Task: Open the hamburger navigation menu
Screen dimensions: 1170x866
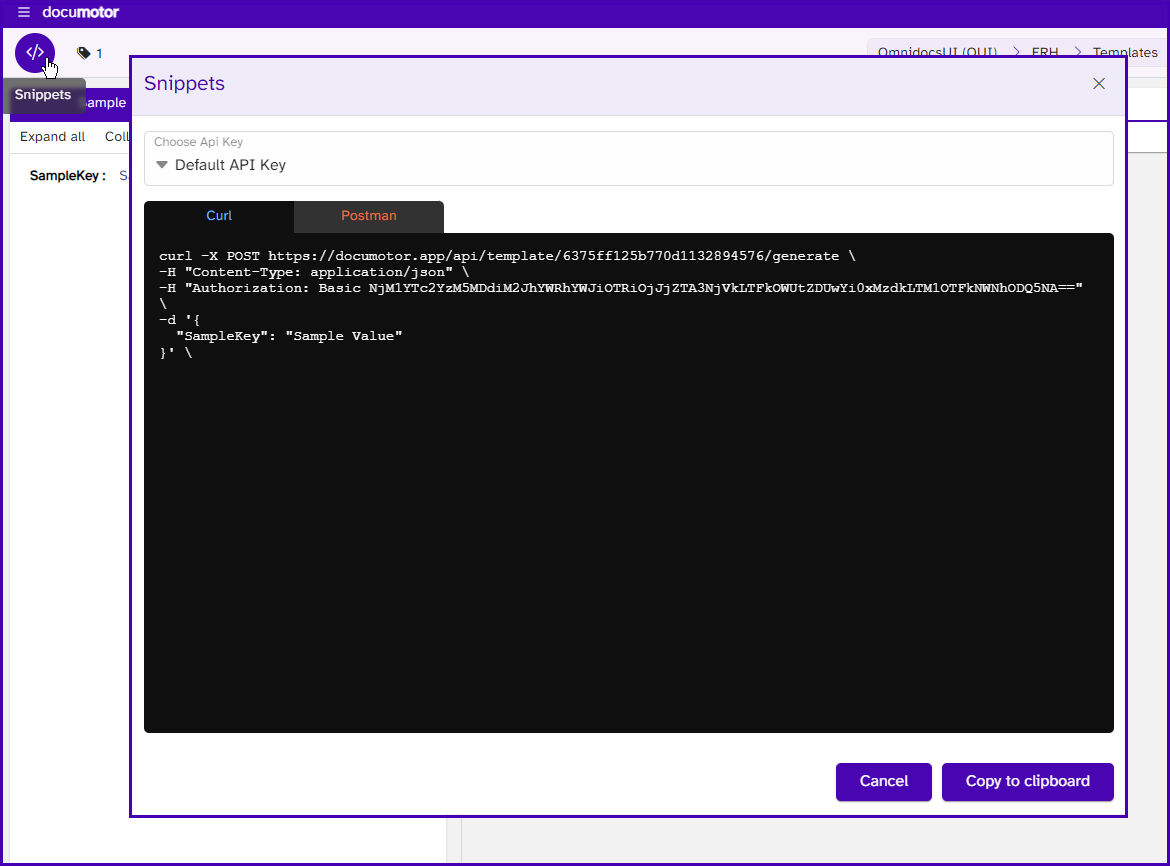Action: click(x=23, y=12)
